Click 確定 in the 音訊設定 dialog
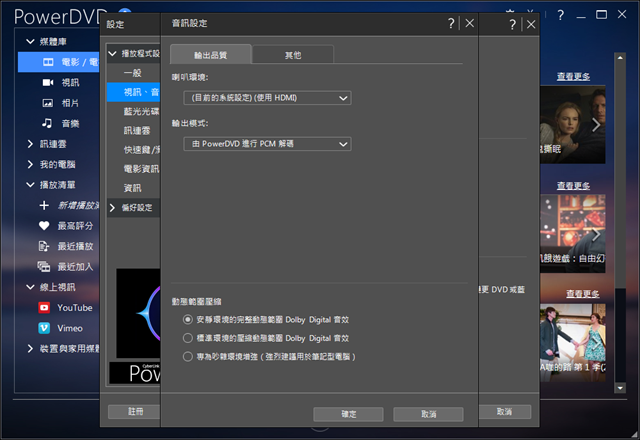 coord(349,414)
